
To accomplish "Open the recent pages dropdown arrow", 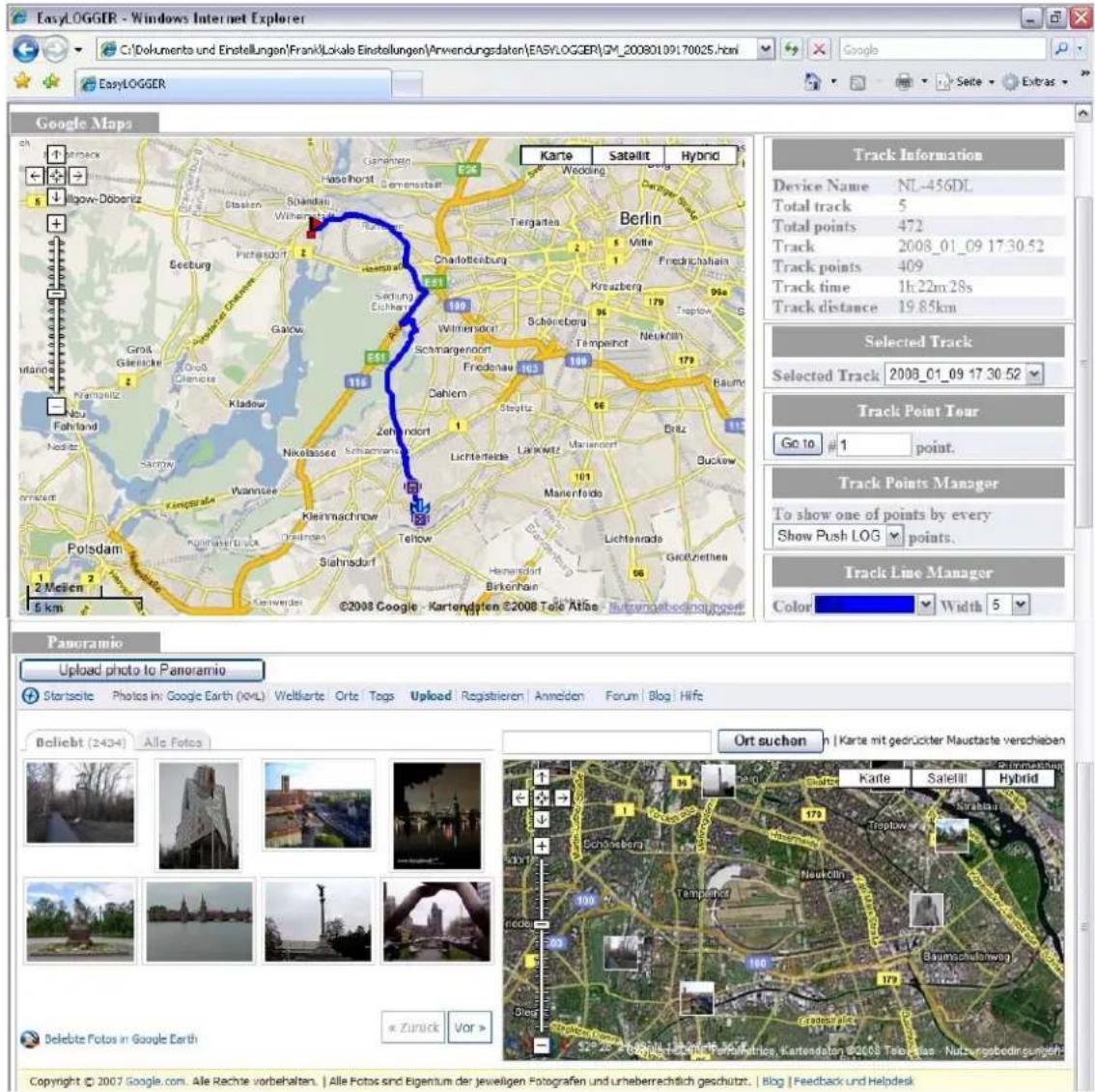I will (x=78, y=49).
